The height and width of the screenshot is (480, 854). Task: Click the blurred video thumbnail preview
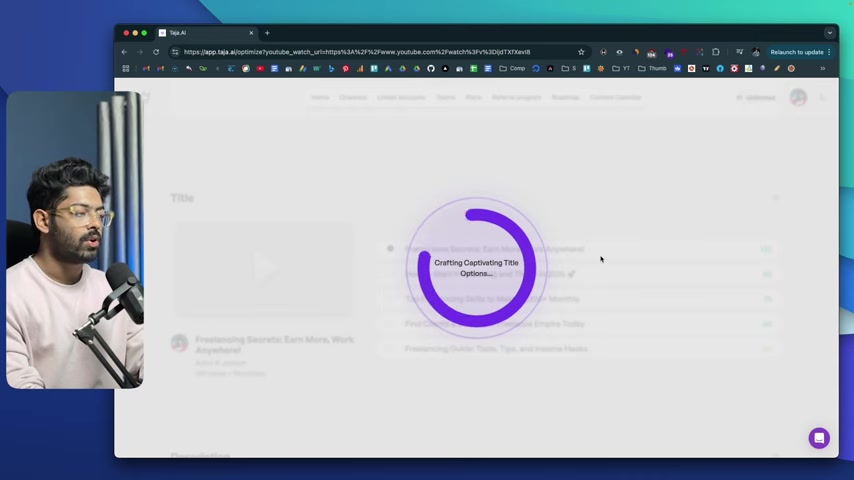click(264, 269)
